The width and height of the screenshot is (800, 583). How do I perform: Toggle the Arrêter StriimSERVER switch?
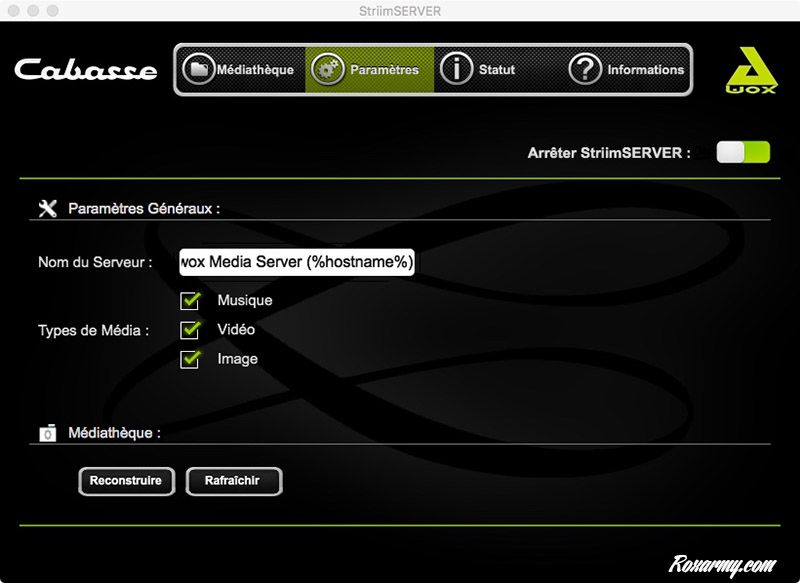coord(743,152)
